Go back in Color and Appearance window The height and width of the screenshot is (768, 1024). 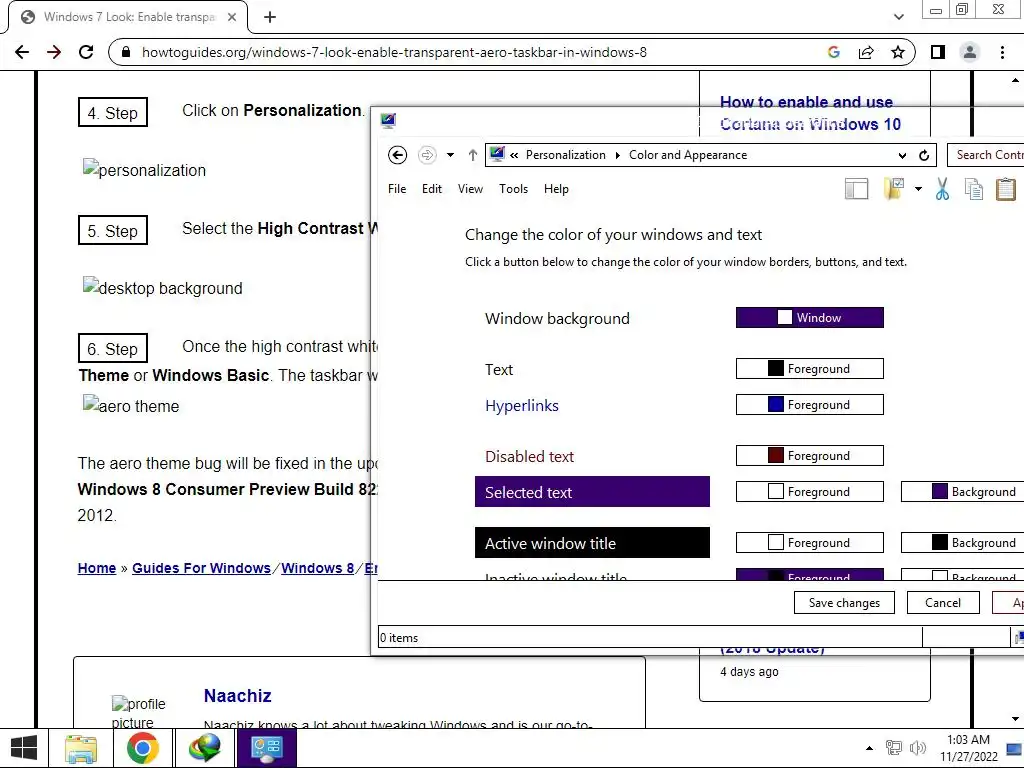397,155
